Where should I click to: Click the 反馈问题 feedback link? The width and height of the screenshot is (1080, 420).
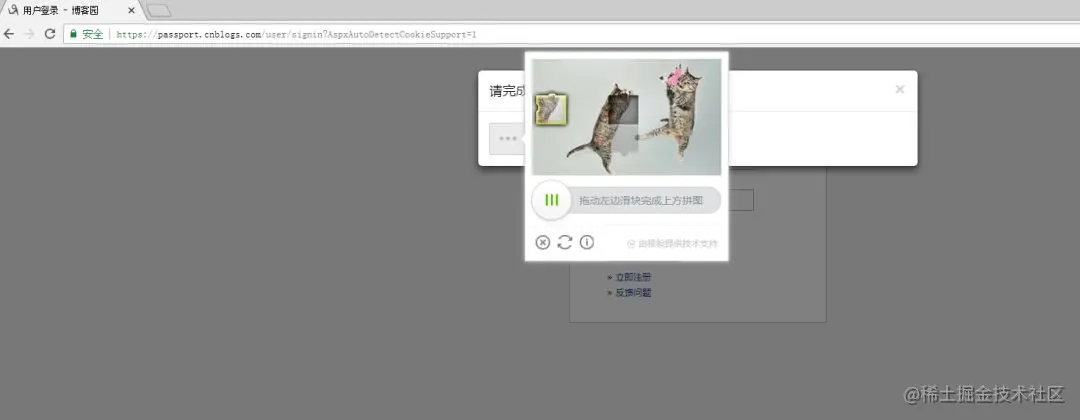pyautogui.click(x=633, y=293)
